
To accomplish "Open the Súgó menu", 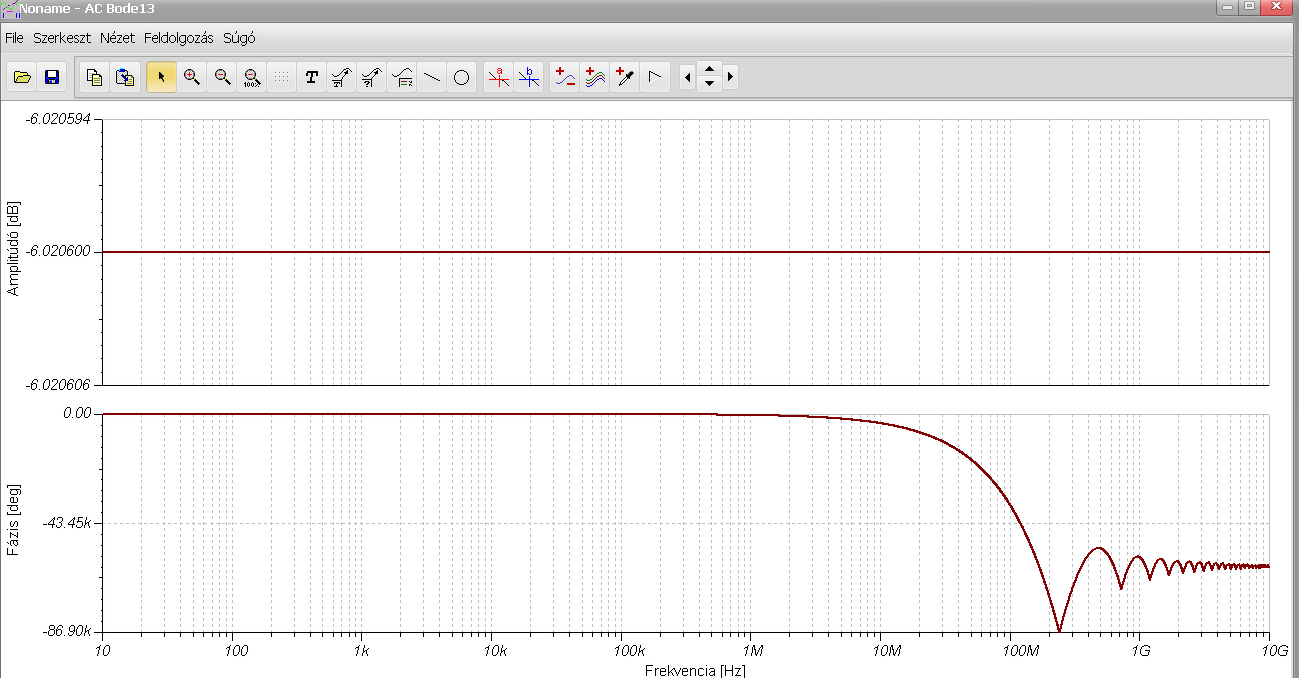I will (x=239, y=38).
